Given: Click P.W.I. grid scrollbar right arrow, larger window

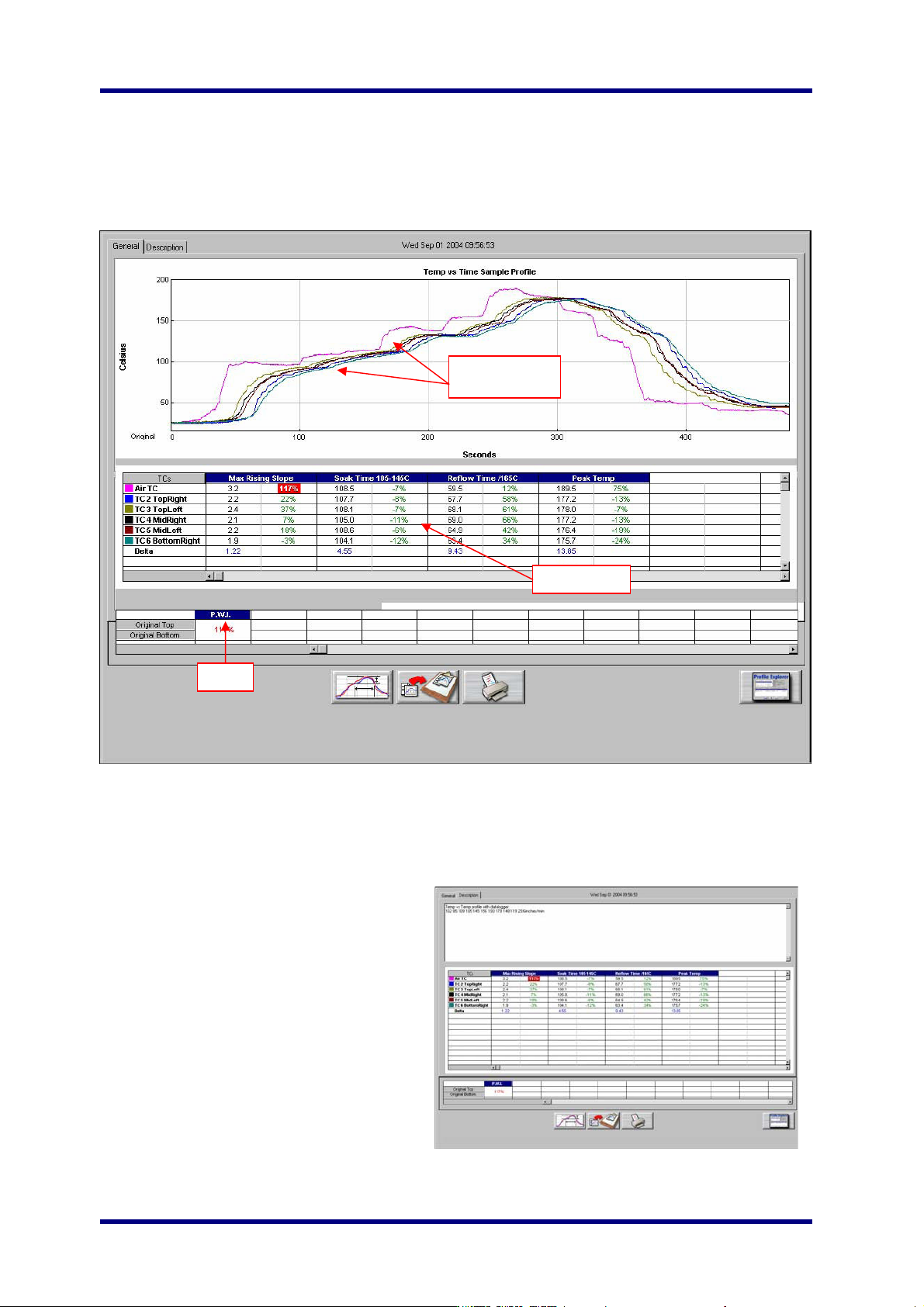Looking at the screenshot, I should pos(793,649).
